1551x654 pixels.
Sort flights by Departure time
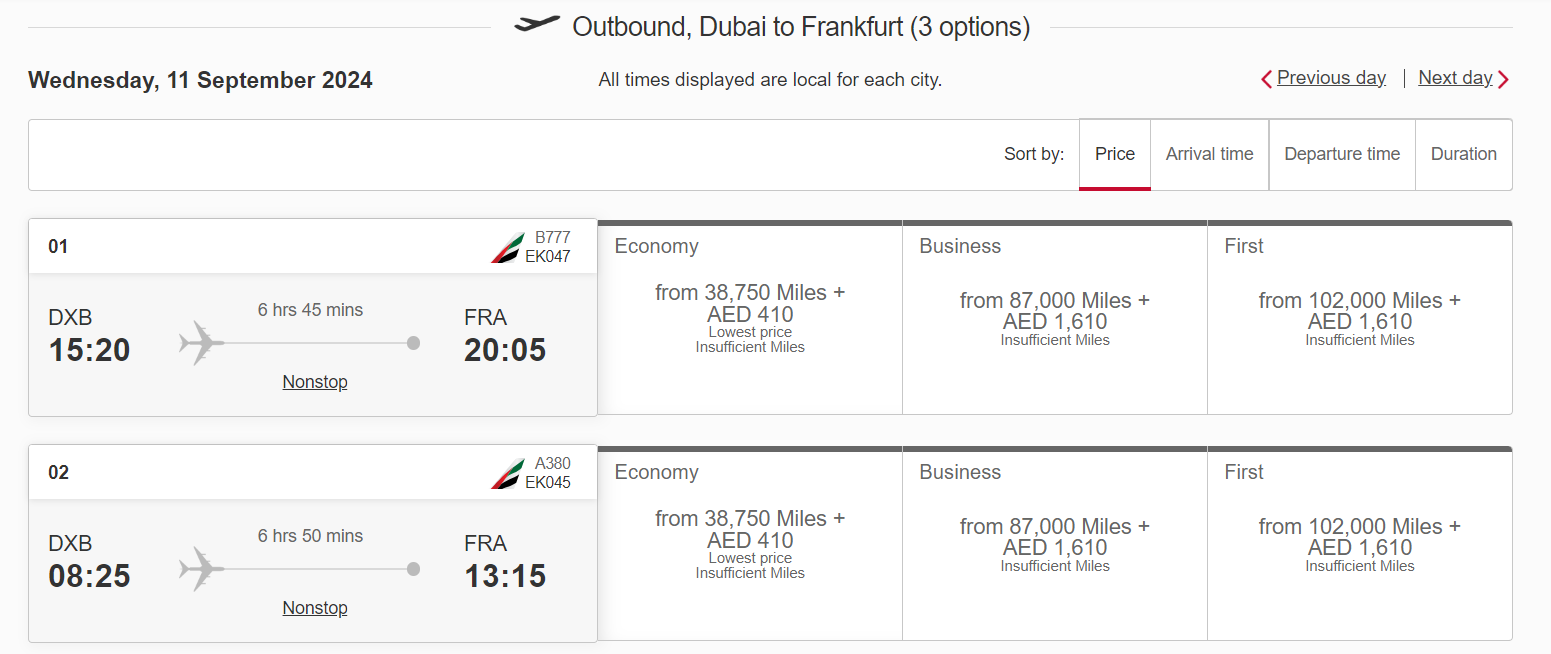click(x=1342, y=154)
